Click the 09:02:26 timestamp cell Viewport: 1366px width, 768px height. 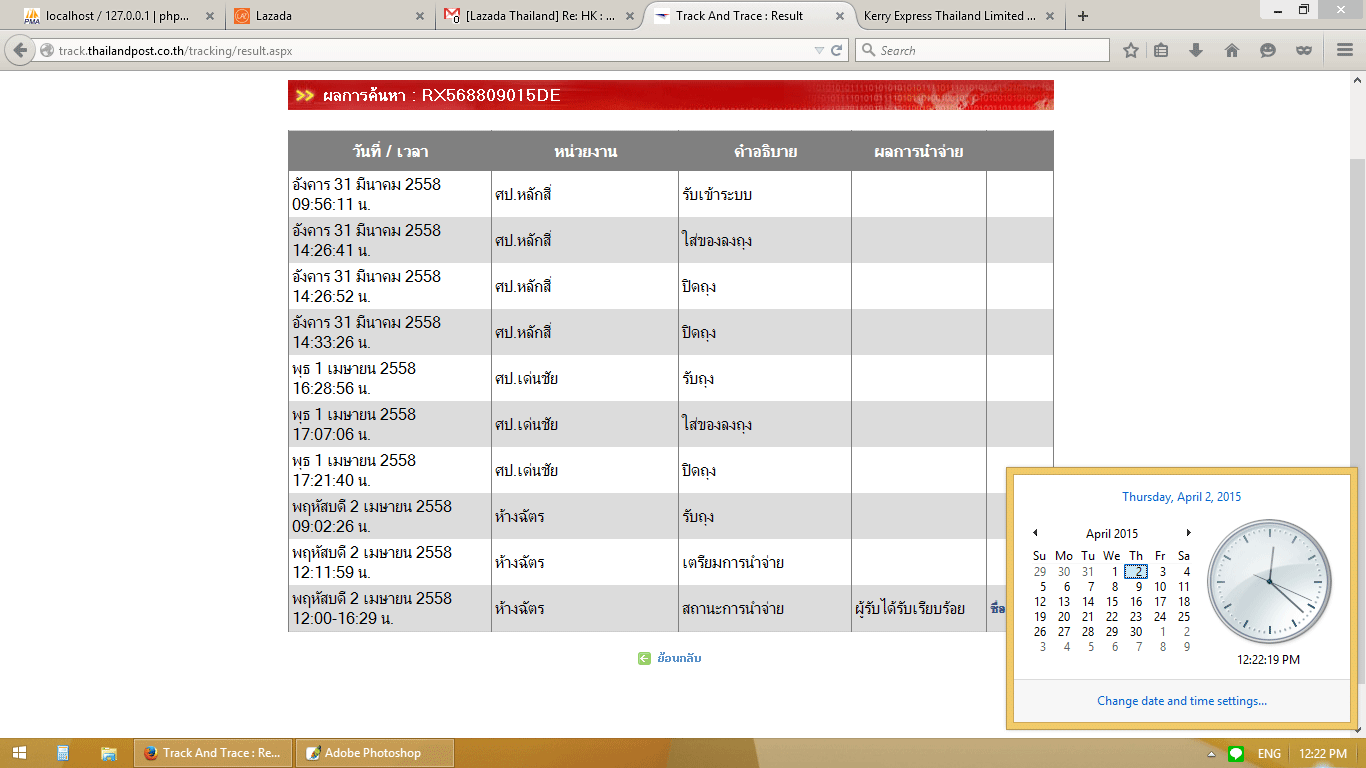tap(390, 516)
